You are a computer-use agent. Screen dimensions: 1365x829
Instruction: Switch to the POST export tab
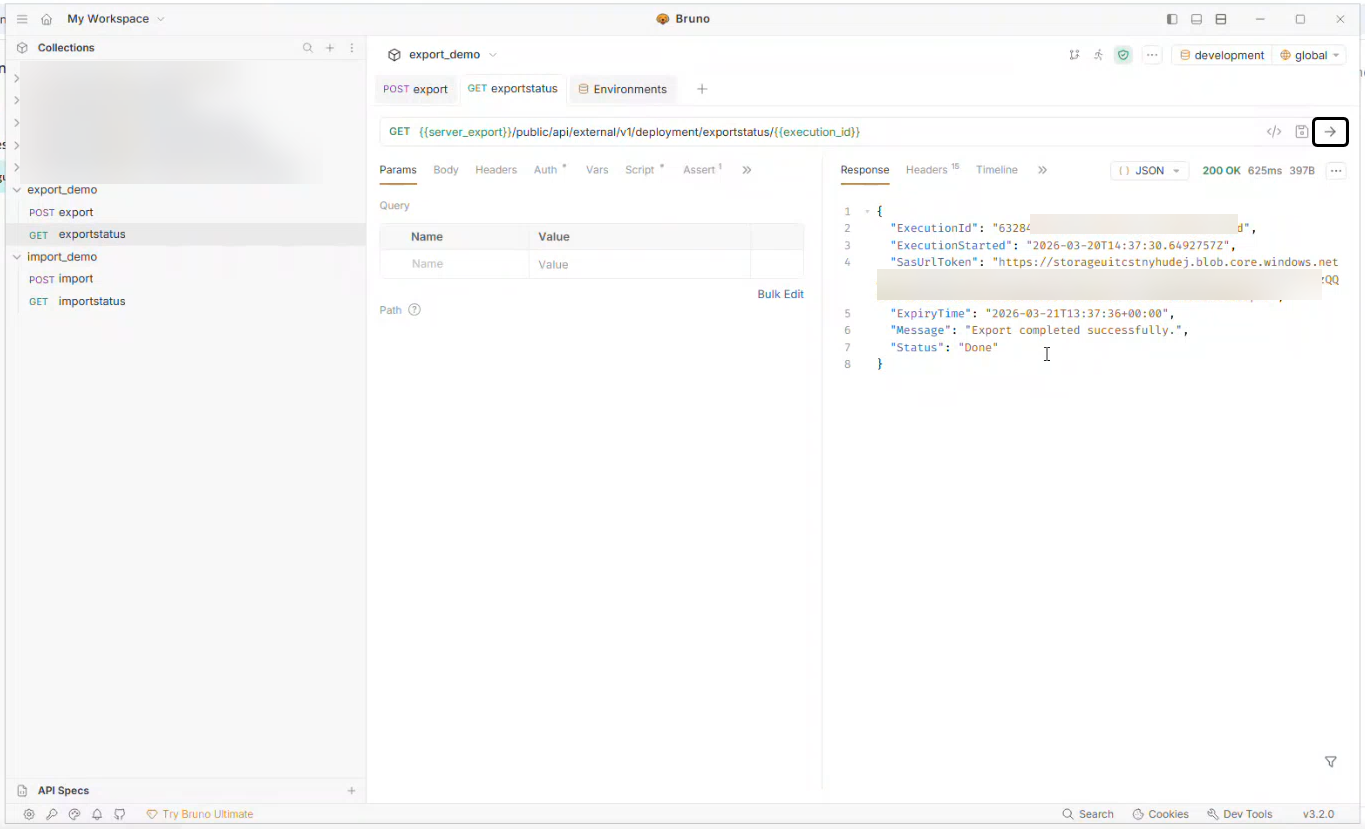[x=415, y=89]
